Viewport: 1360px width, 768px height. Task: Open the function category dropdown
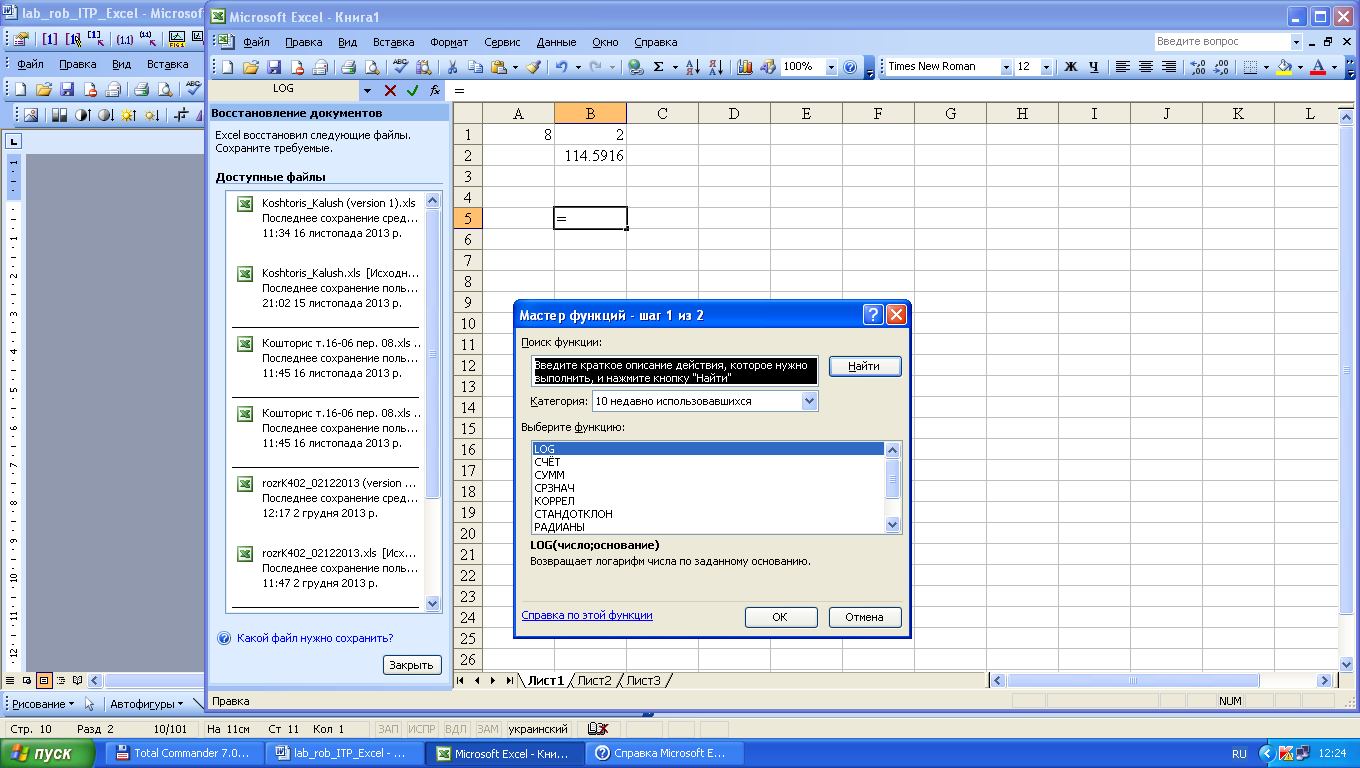click(809, 401)
